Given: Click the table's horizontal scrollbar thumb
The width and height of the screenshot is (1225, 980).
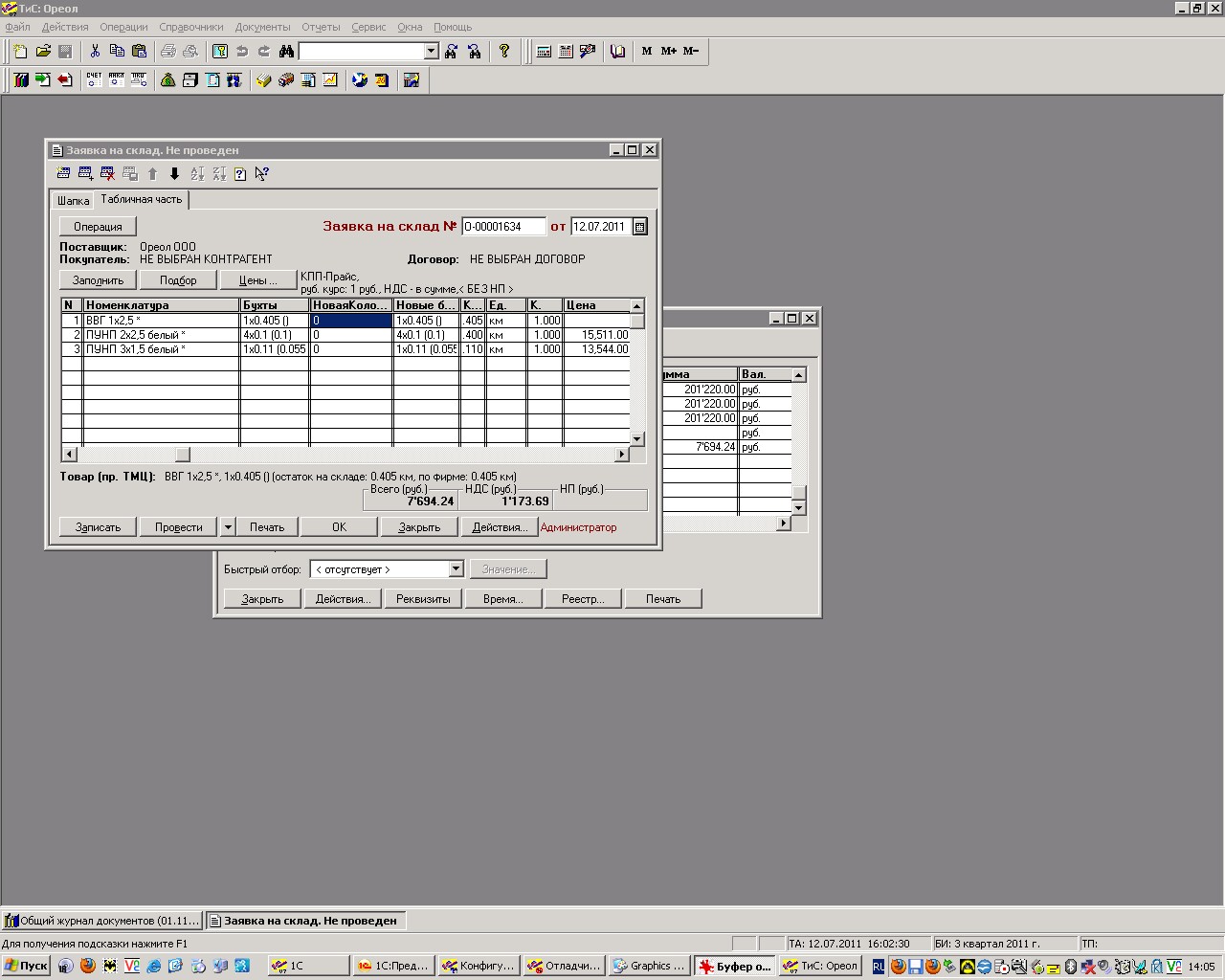Looking at the screenshot, I should [x=182, y=454].
